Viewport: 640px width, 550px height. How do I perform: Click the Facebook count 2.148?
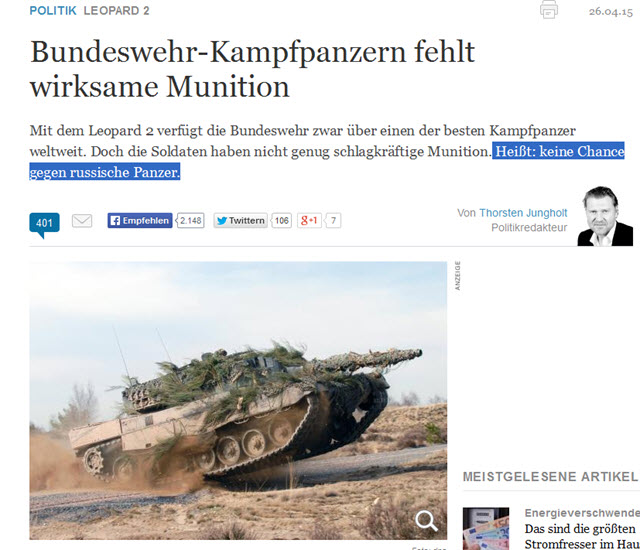(190, 221)
